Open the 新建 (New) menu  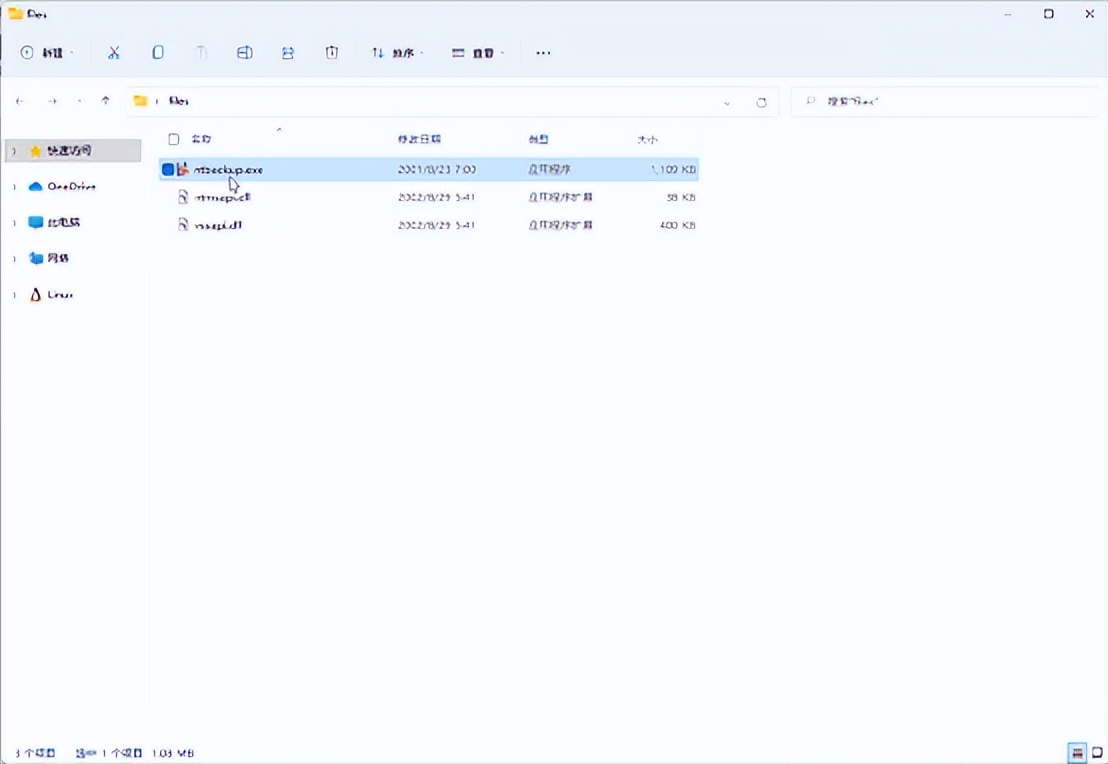[44, 52]
